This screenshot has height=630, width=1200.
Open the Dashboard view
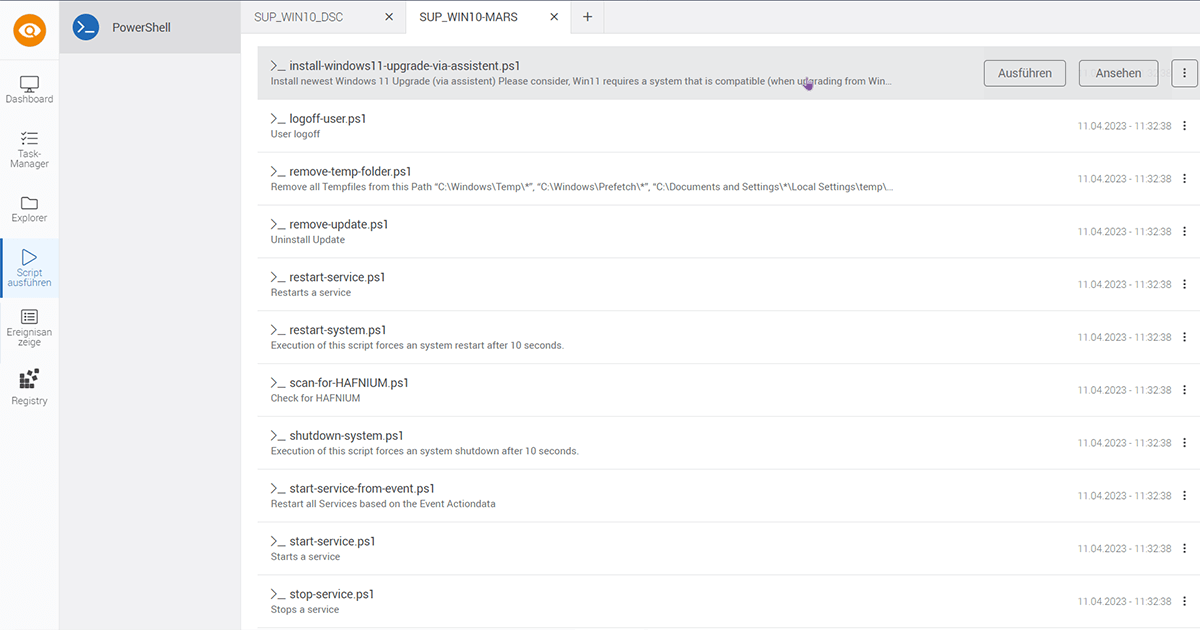pos(30,90)
